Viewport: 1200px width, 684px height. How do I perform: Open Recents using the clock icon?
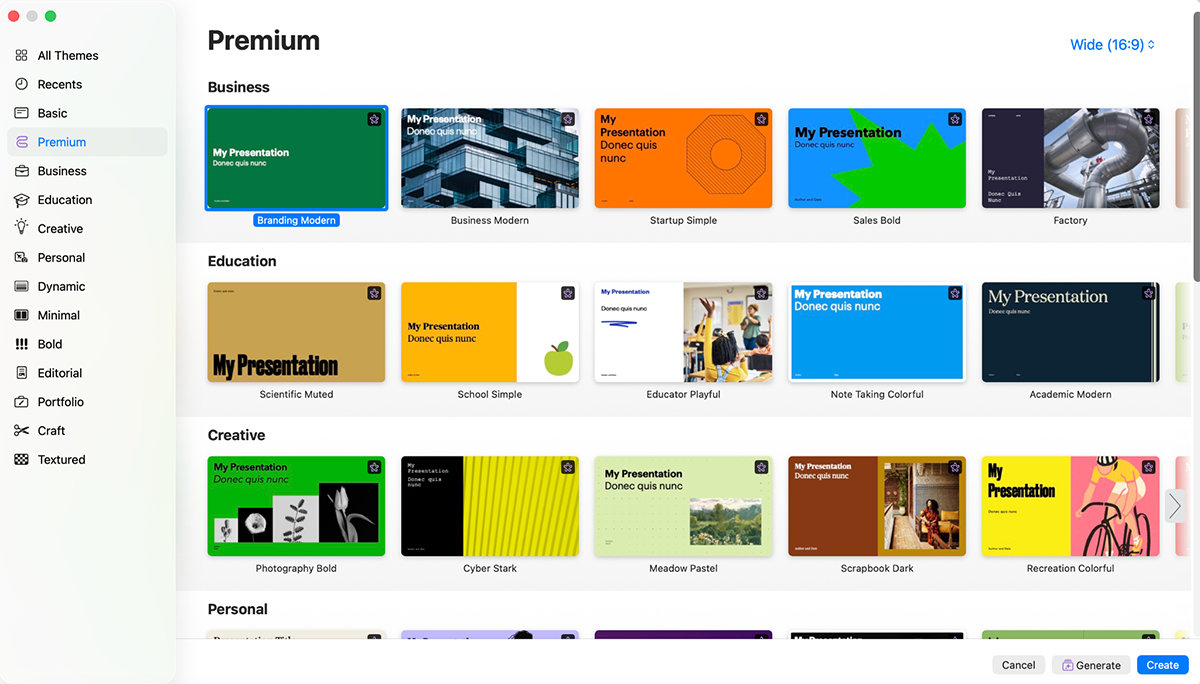tap(22, 84)
